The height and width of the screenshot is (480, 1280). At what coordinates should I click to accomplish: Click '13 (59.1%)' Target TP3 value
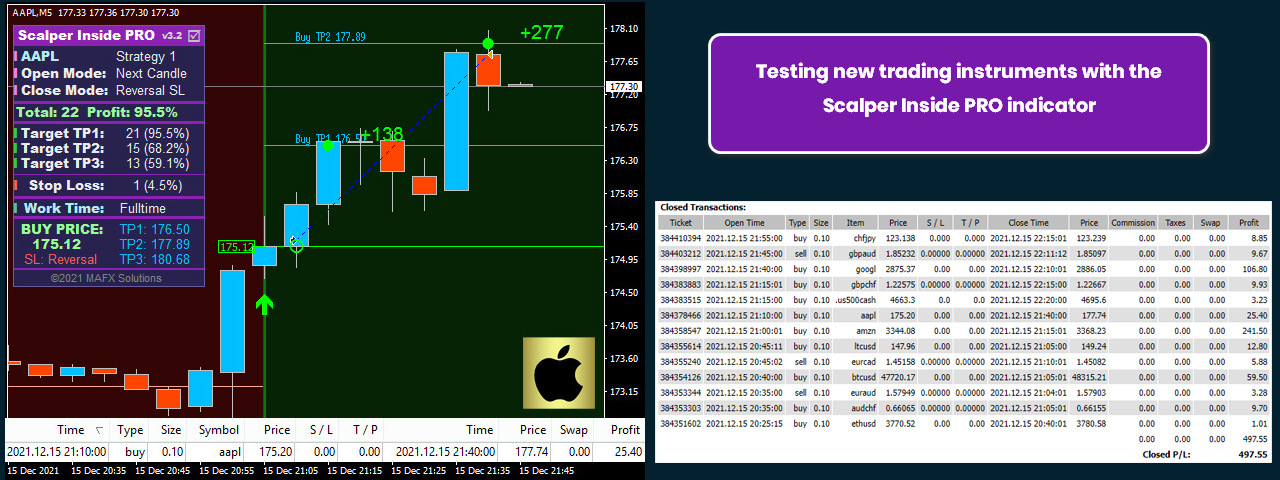pyautogui.click(x=158, y=163)
